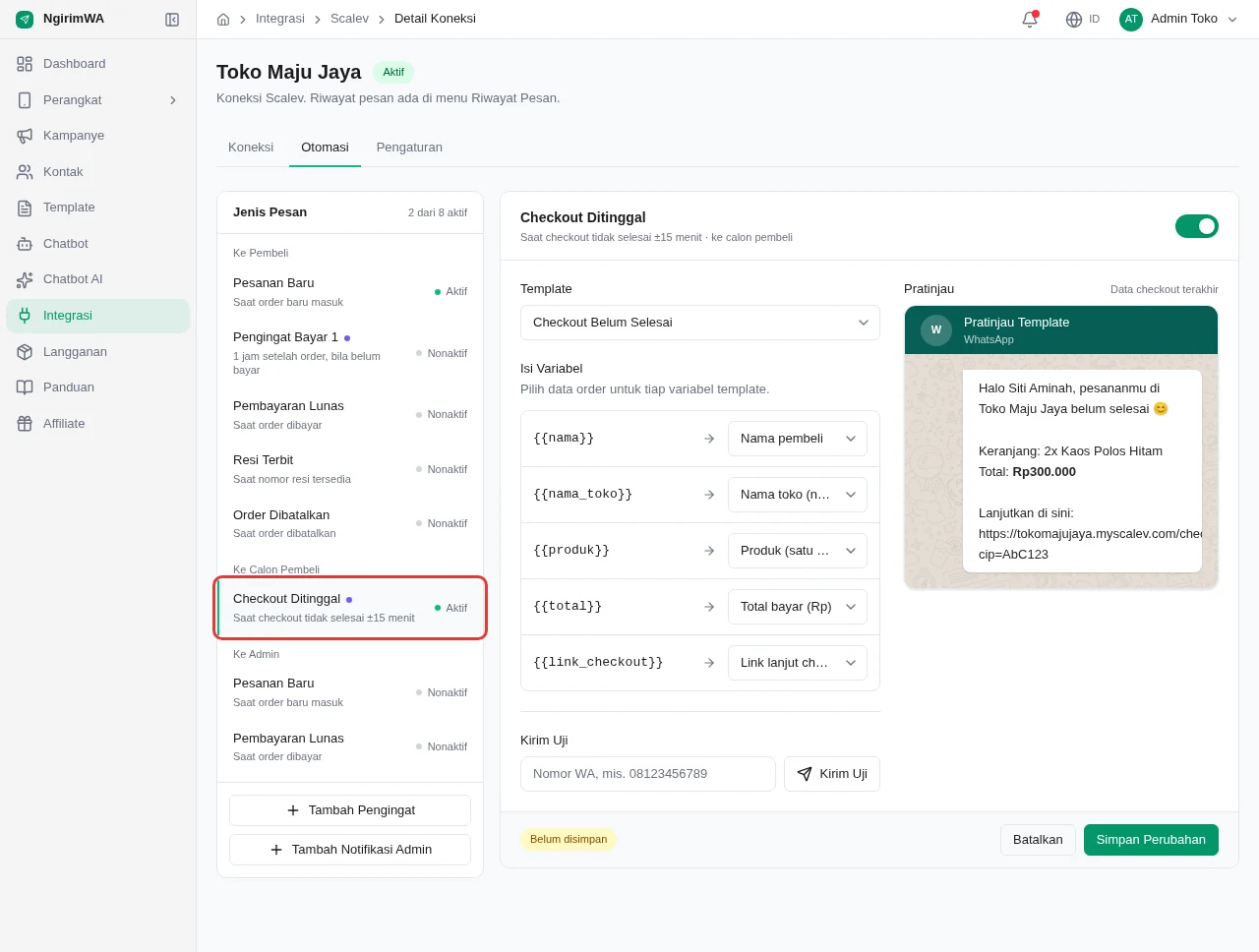Select Pengingat Bayar 1 message type

point(350,353)
